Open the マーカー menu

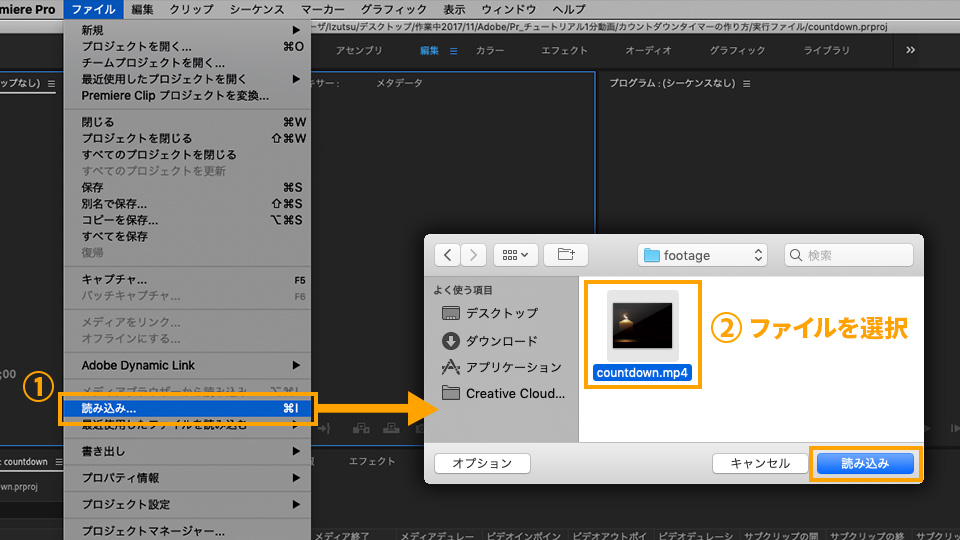323,9
